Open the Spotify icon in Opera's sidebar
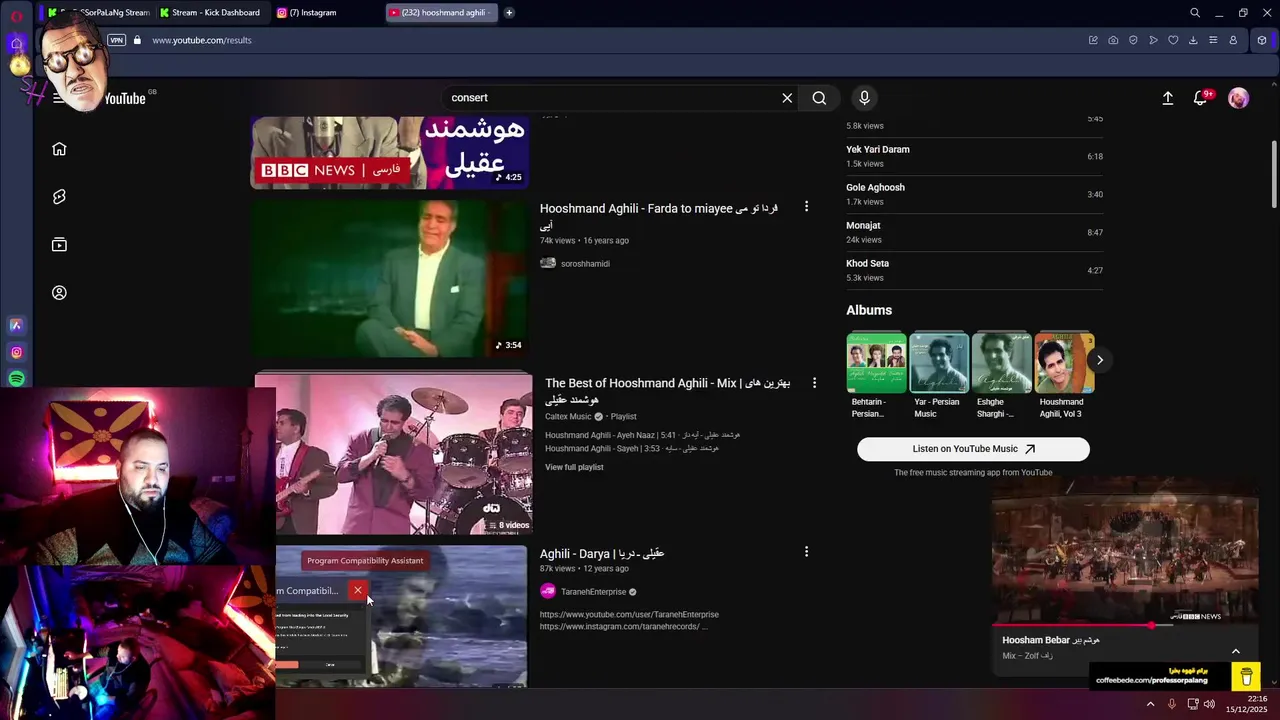The image size is (1280, 720). pos(16,379)
